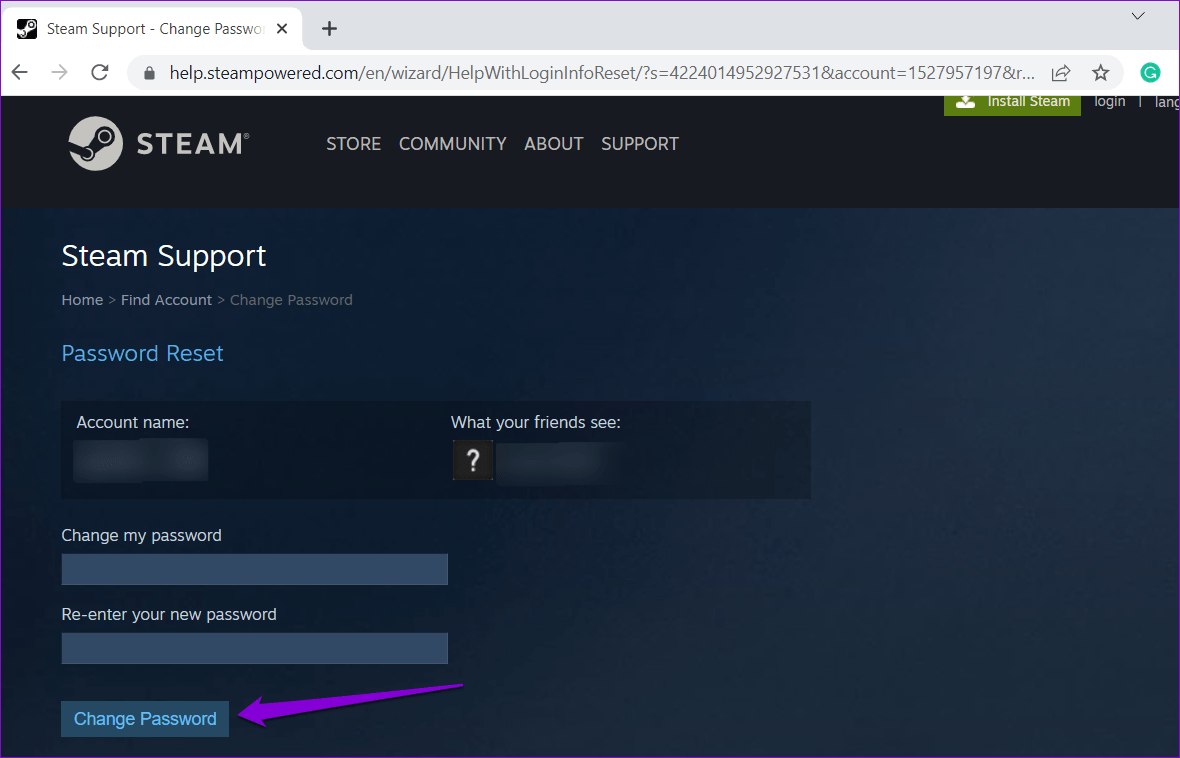1180x758 pixels.
Task: Click the question mark avatar placeholder
Action: [x=473, y=460]
